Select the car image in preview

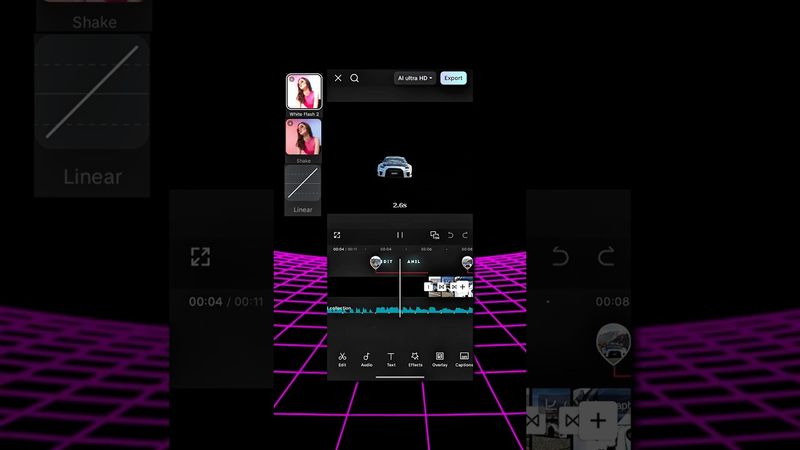tap(394, 167)
